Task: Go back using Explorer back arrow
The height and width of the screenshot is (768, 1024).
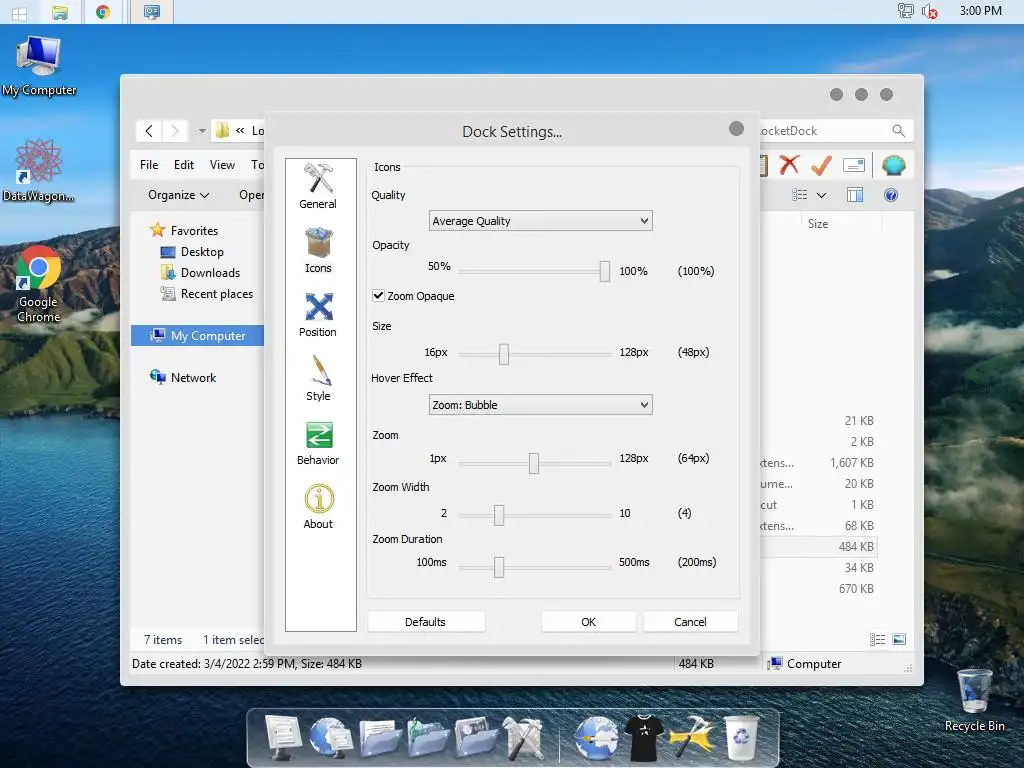Action: pos(149,131)
